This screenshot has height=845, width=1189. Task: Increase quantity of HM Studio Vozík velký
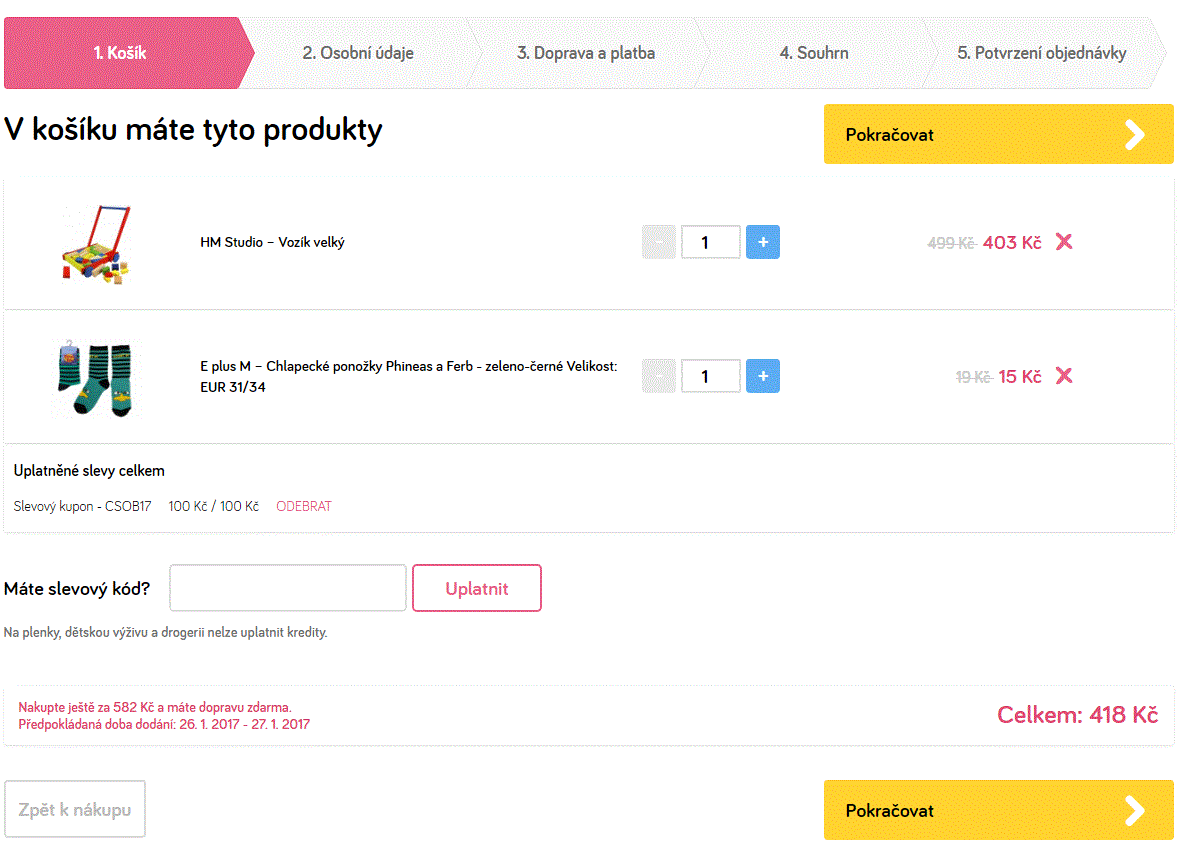tap(762, 242)
